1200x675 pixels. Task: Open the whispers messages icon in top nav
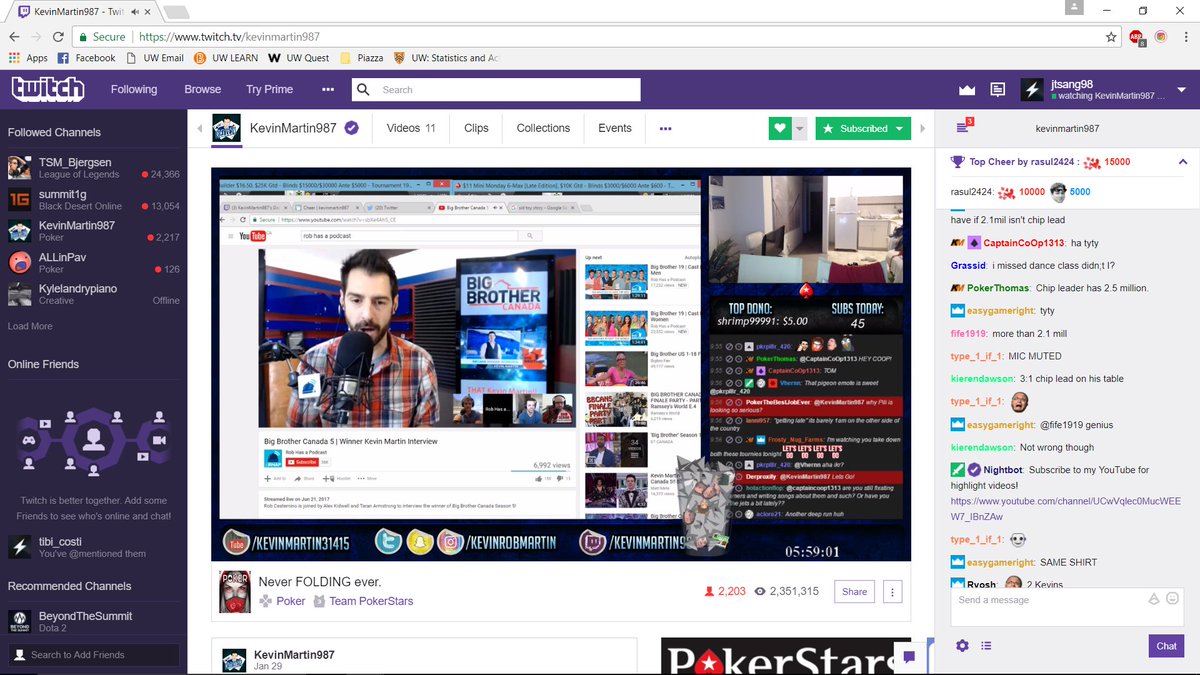tap(997, 90)
